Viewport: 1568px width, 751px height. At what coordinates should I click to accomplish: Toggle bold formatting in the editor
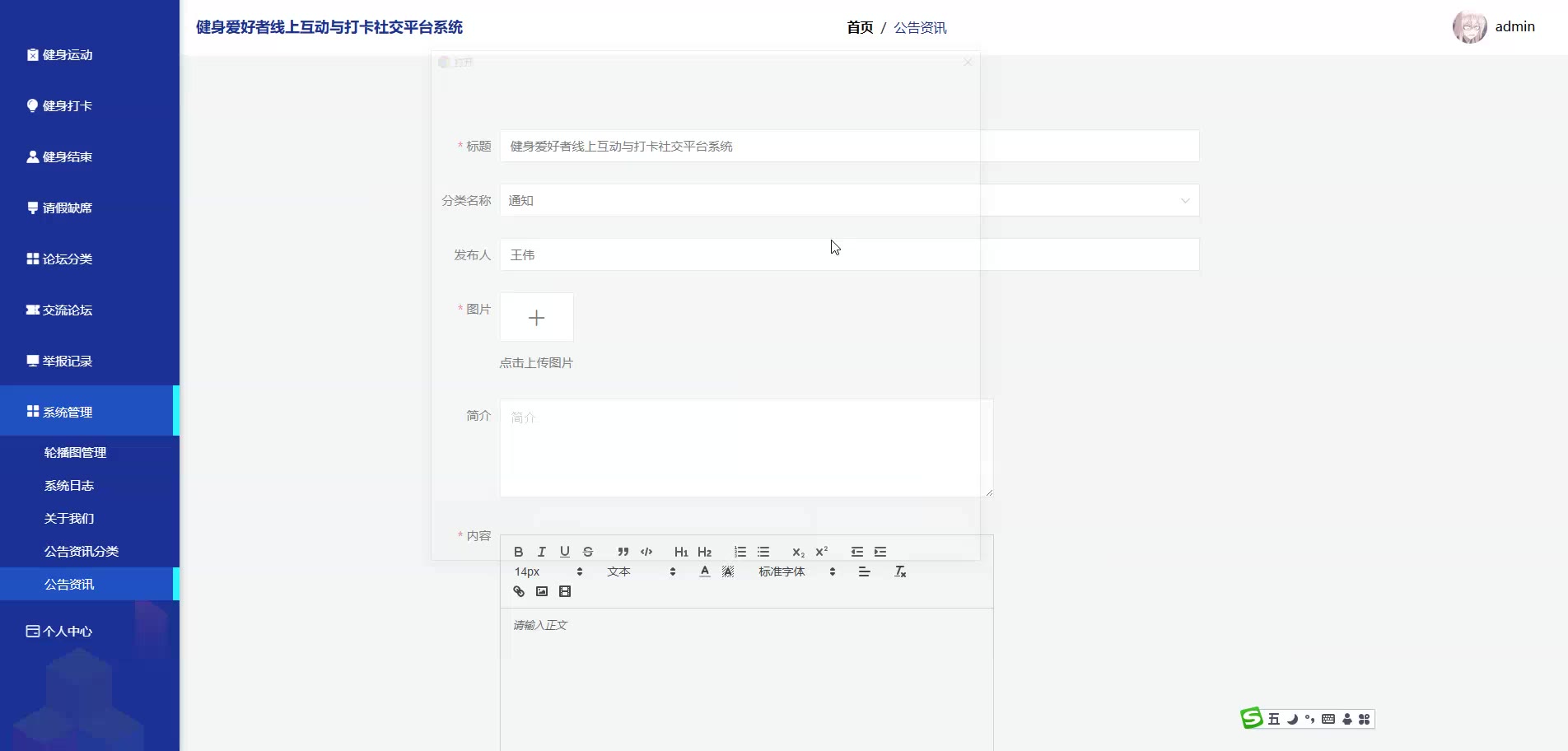[518, 552]
